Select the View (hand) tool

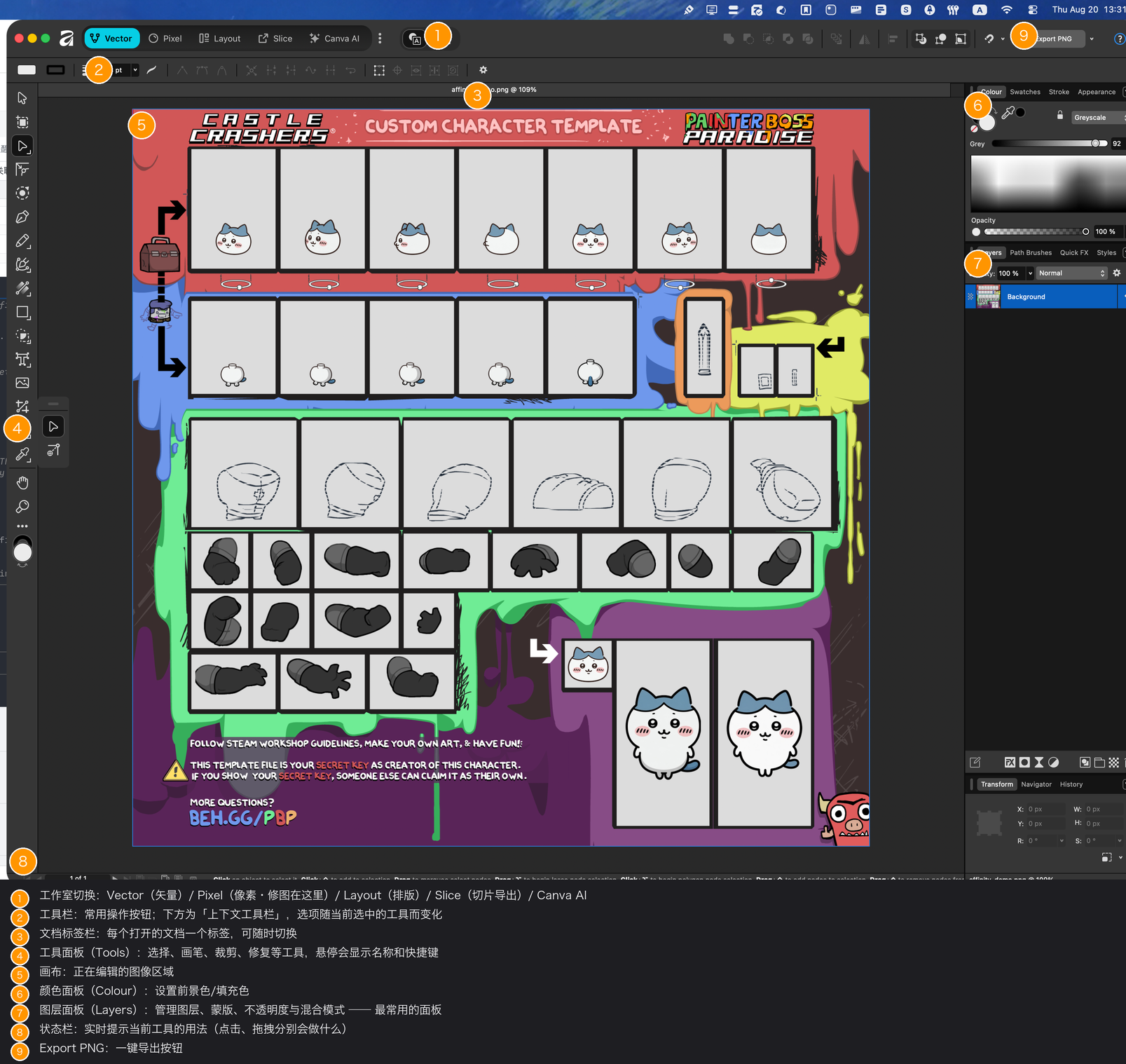tap(22, 483)
